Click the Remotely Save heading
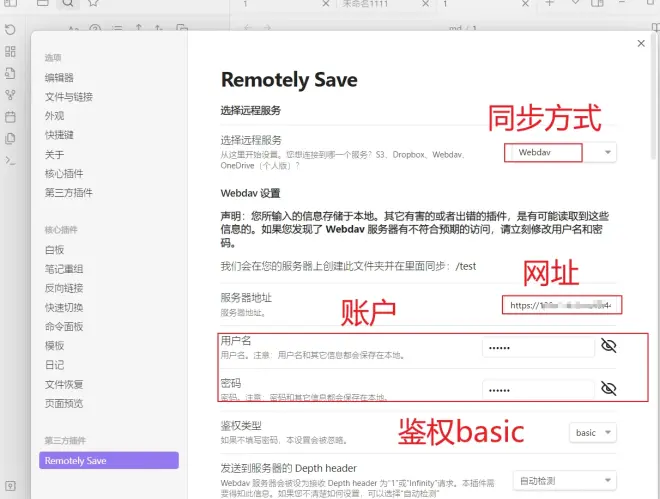The width and height of the screenshot is (660, 499). pyautogui.click(x=289, y=80)
